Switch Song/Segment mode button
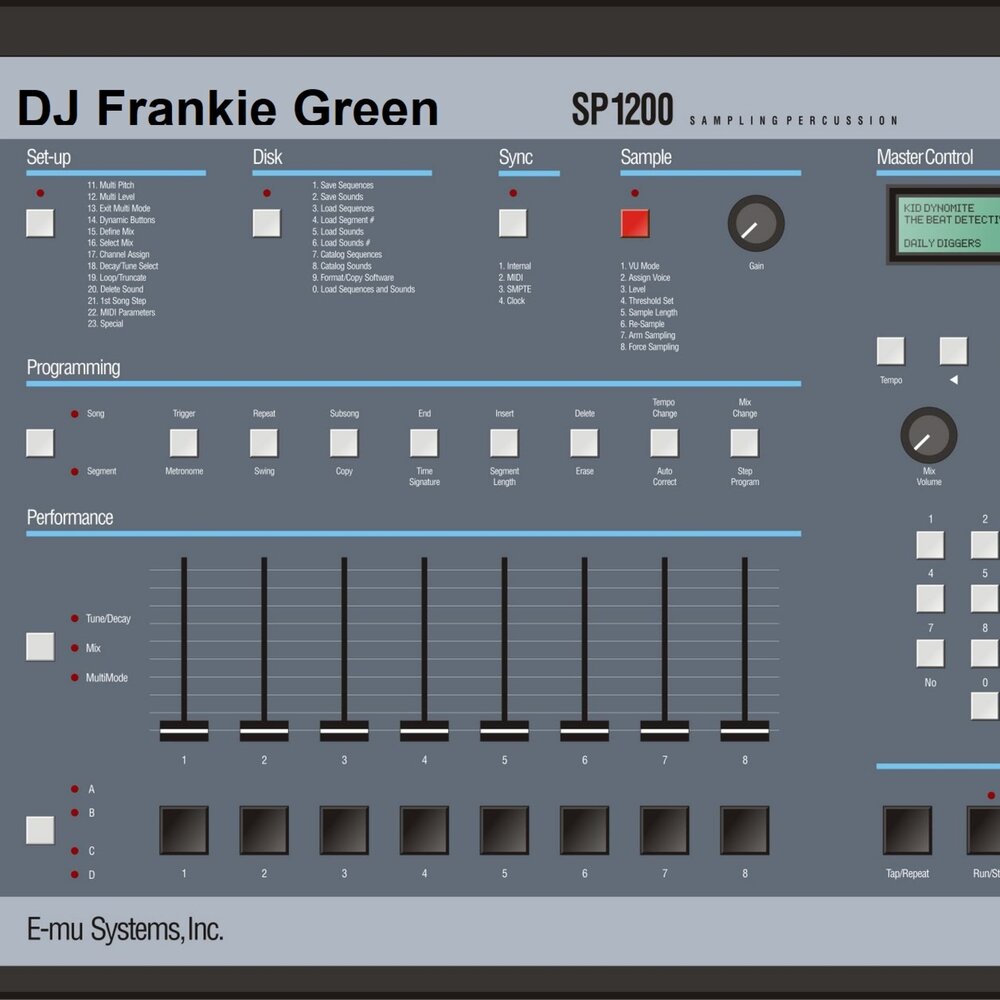Screen dimensions: 1000x1000 tap(40, 443)
